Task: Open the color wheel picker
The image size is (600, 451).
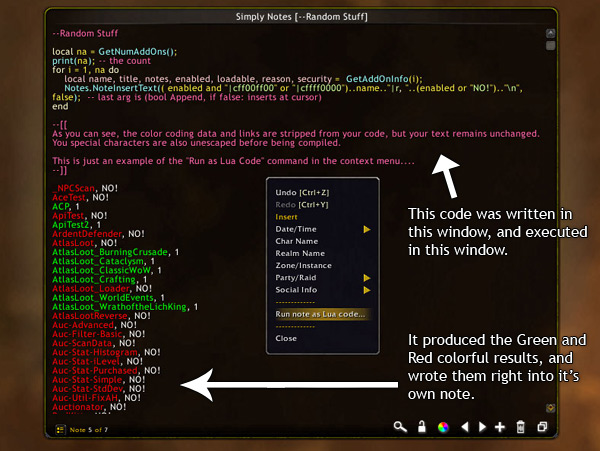Action: click(x=443, y=427)
